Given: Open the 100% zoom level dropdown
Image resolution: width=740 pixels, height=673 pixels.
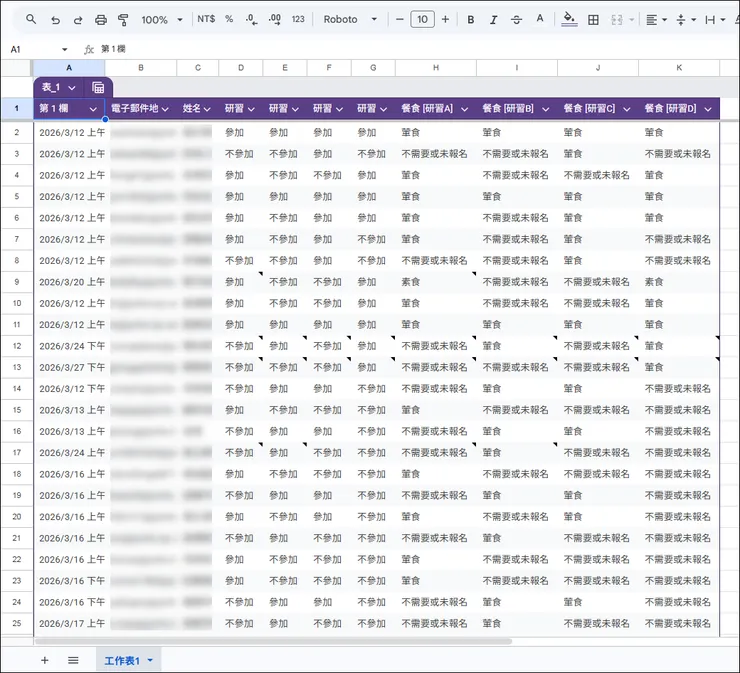Looking at the screenshot, I should point(162,20).
